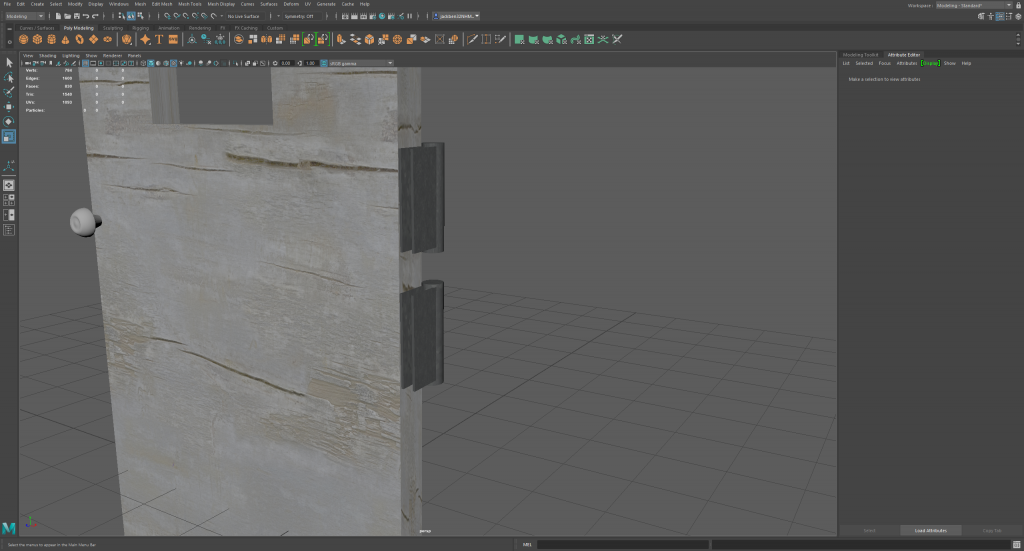Click the MEL command input field
Viewport: 1024px width, 551px height.
(622, 545)
